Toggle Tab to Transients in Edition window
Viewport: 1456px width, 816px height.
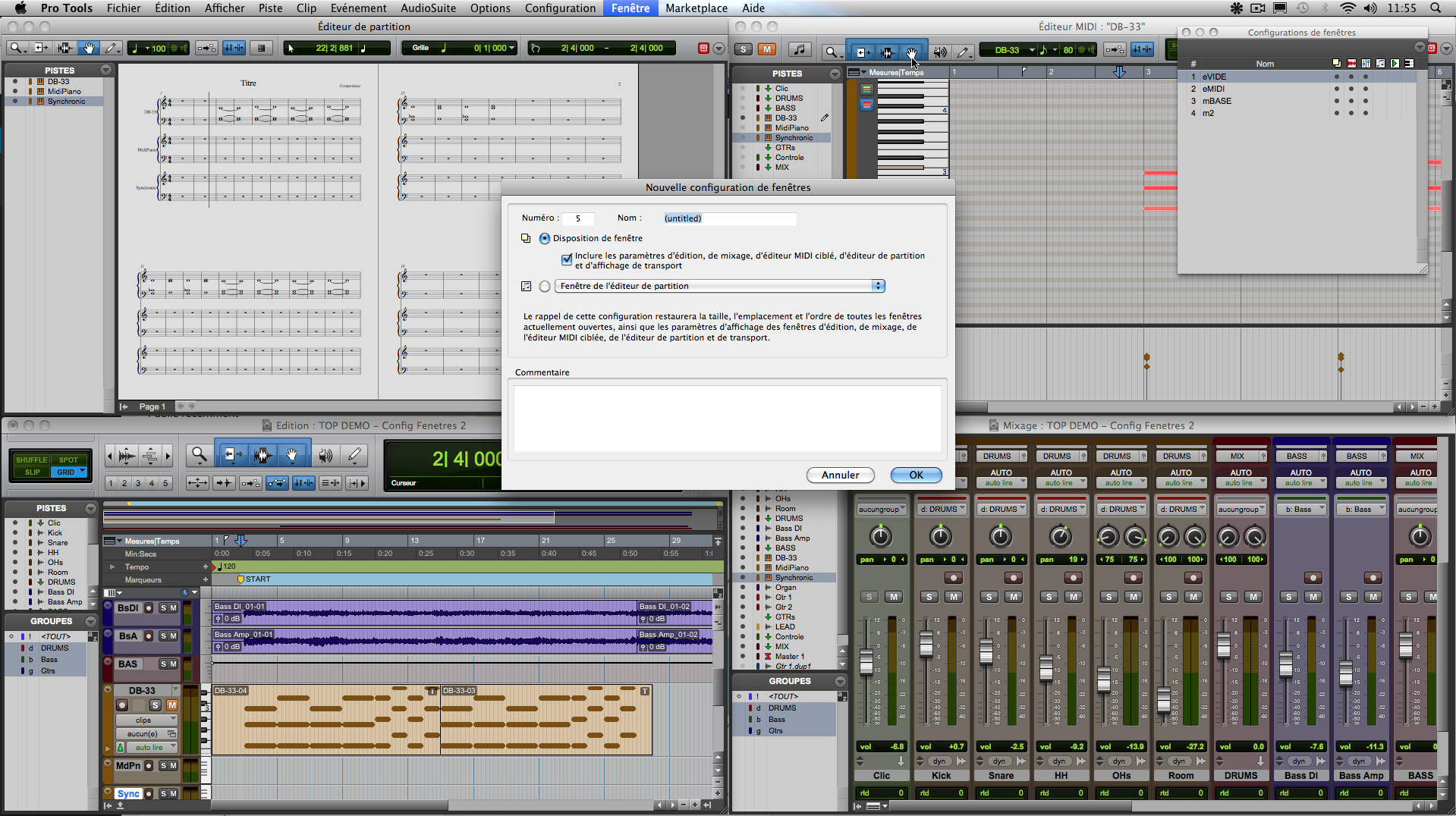[225, 483]
